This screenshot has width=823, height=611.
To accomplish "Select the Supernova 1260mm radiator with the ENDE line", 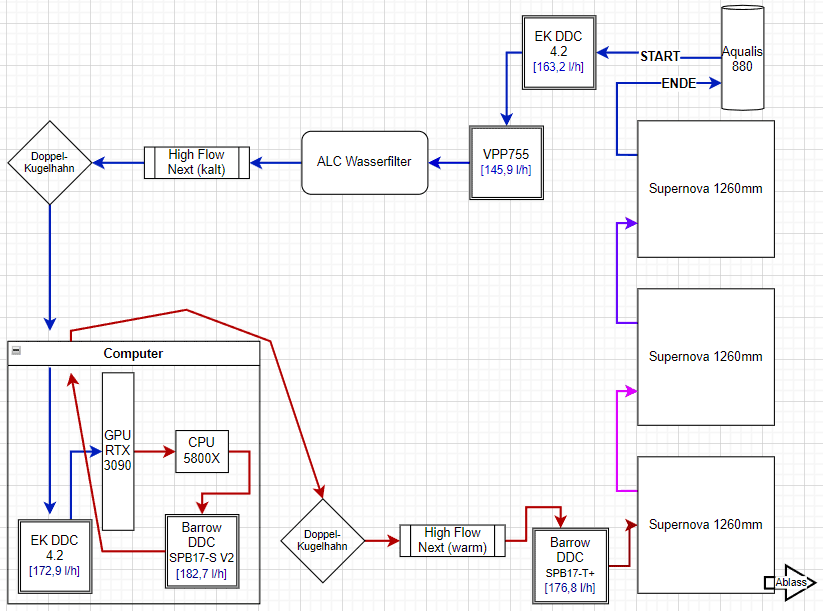I will [705, 188].
